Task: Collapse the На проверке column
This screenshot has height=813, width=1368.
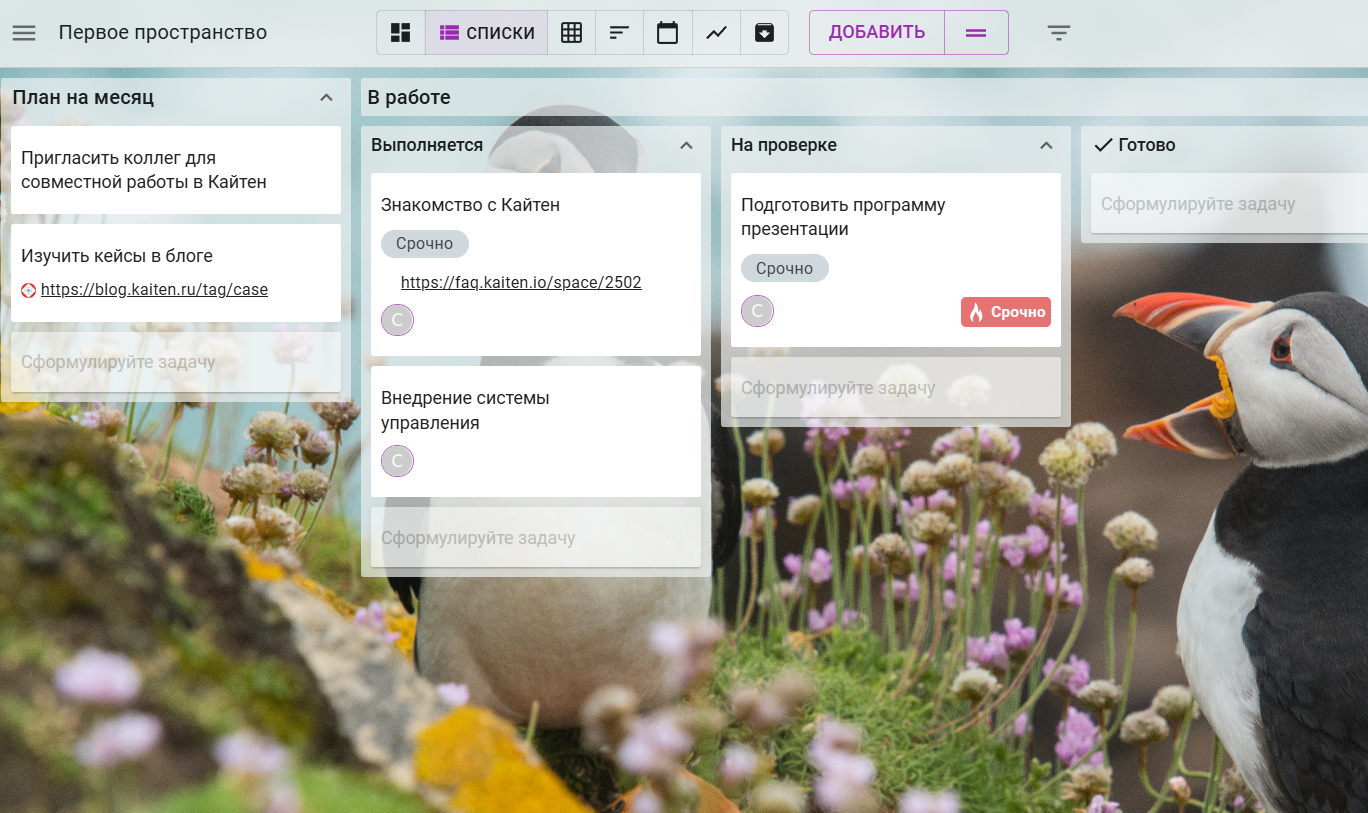Action: (x=1046, y=146)
